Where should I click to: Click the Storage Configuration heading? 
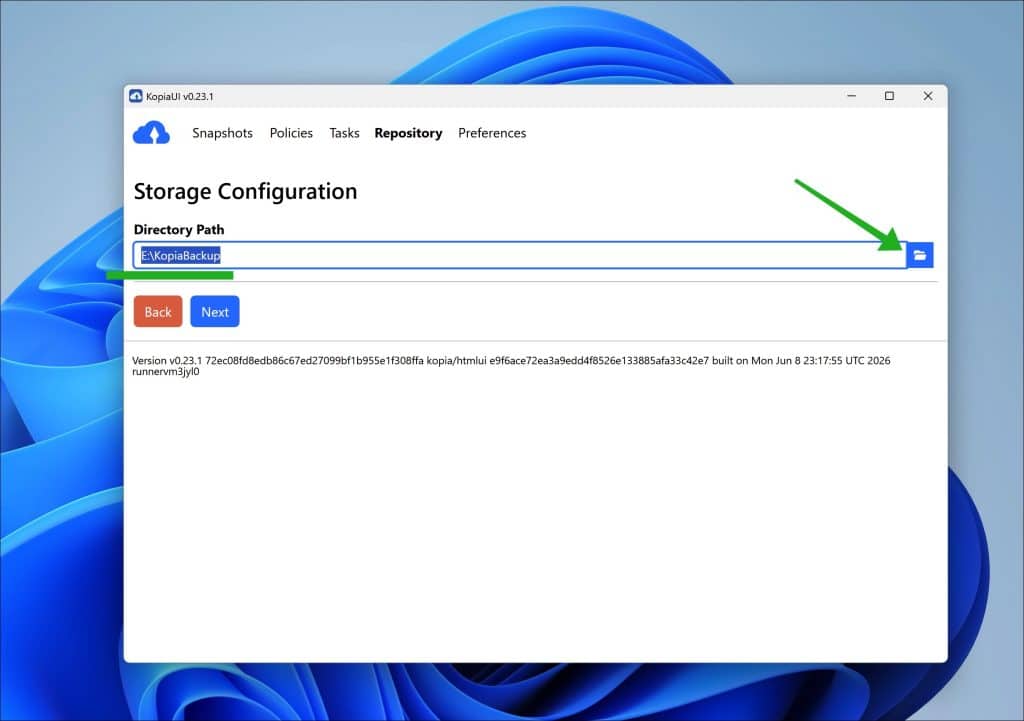246,191
